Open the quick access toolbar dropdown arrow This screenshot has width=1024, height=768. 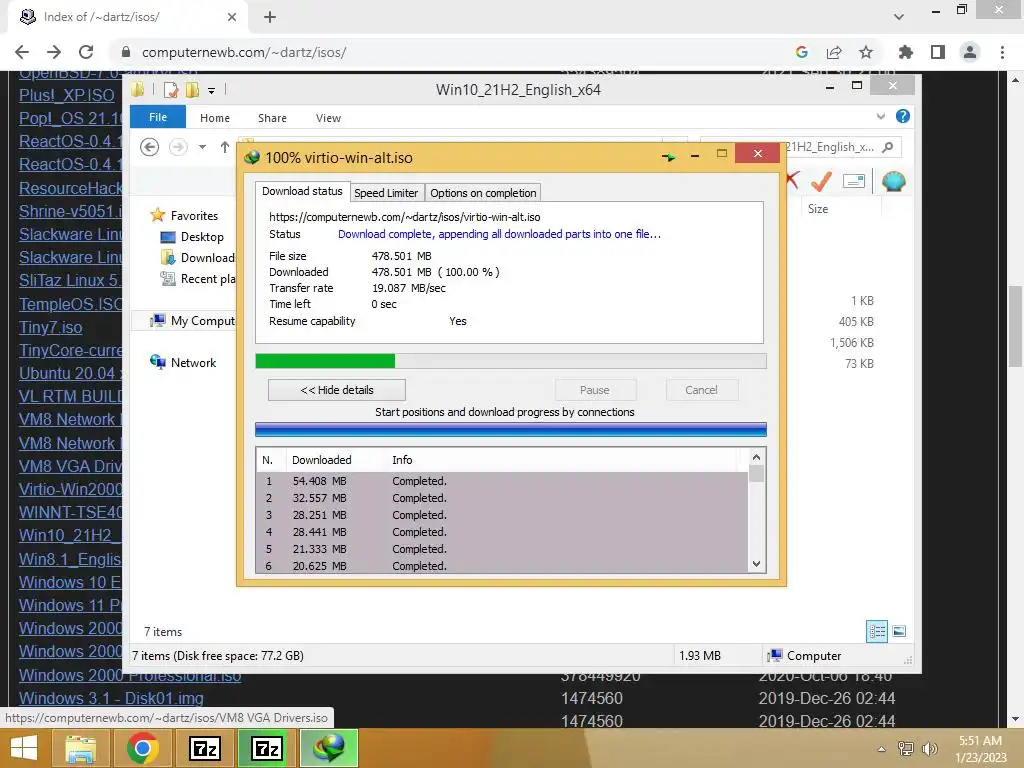[212, 91]
